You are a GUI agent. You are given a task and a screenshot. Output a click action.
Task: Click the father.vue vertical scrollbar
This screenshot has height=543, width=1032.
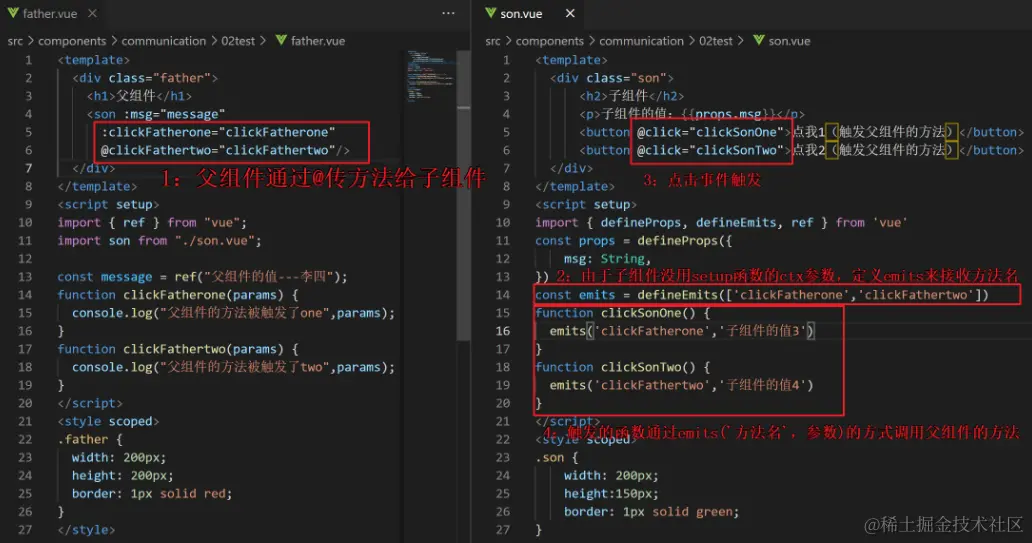click(463, 197)
